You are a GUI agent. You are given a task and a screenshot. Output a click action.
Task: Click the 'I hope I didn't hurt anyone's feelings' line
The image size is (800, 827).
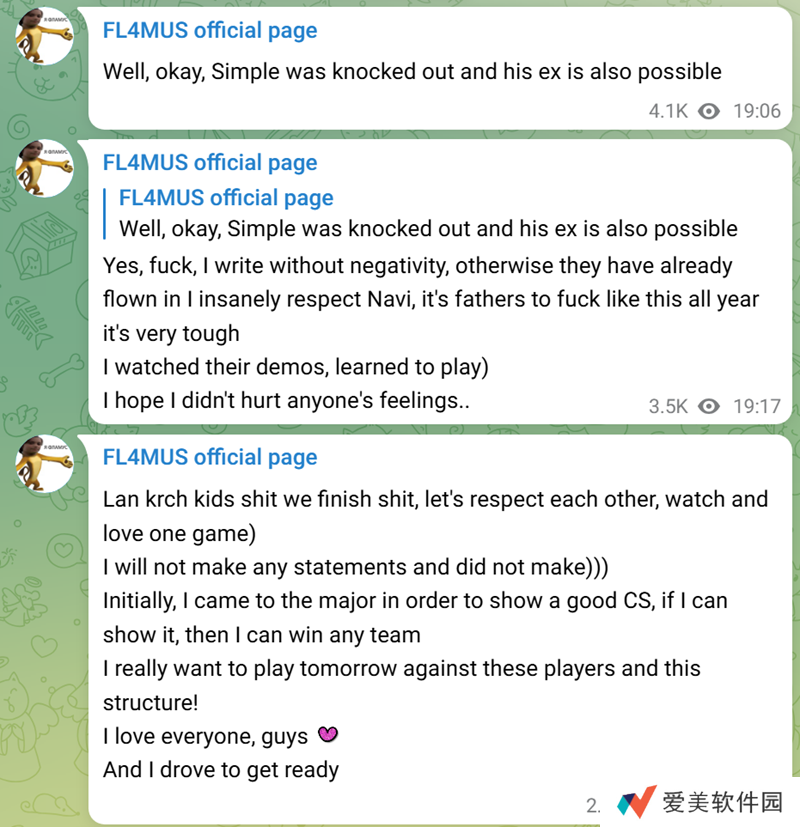click(286, 401)
